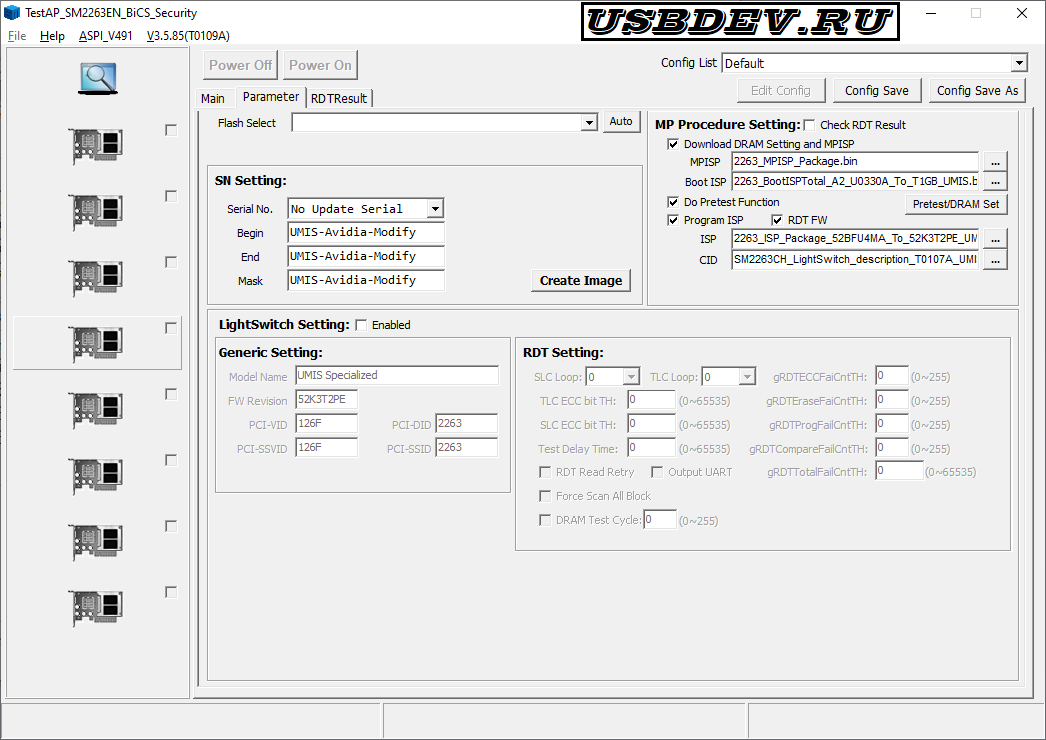This screenshot has width=1046, height=740.
Task: Tick the checkbox beside the eighth port
Action: pos(171,593)
